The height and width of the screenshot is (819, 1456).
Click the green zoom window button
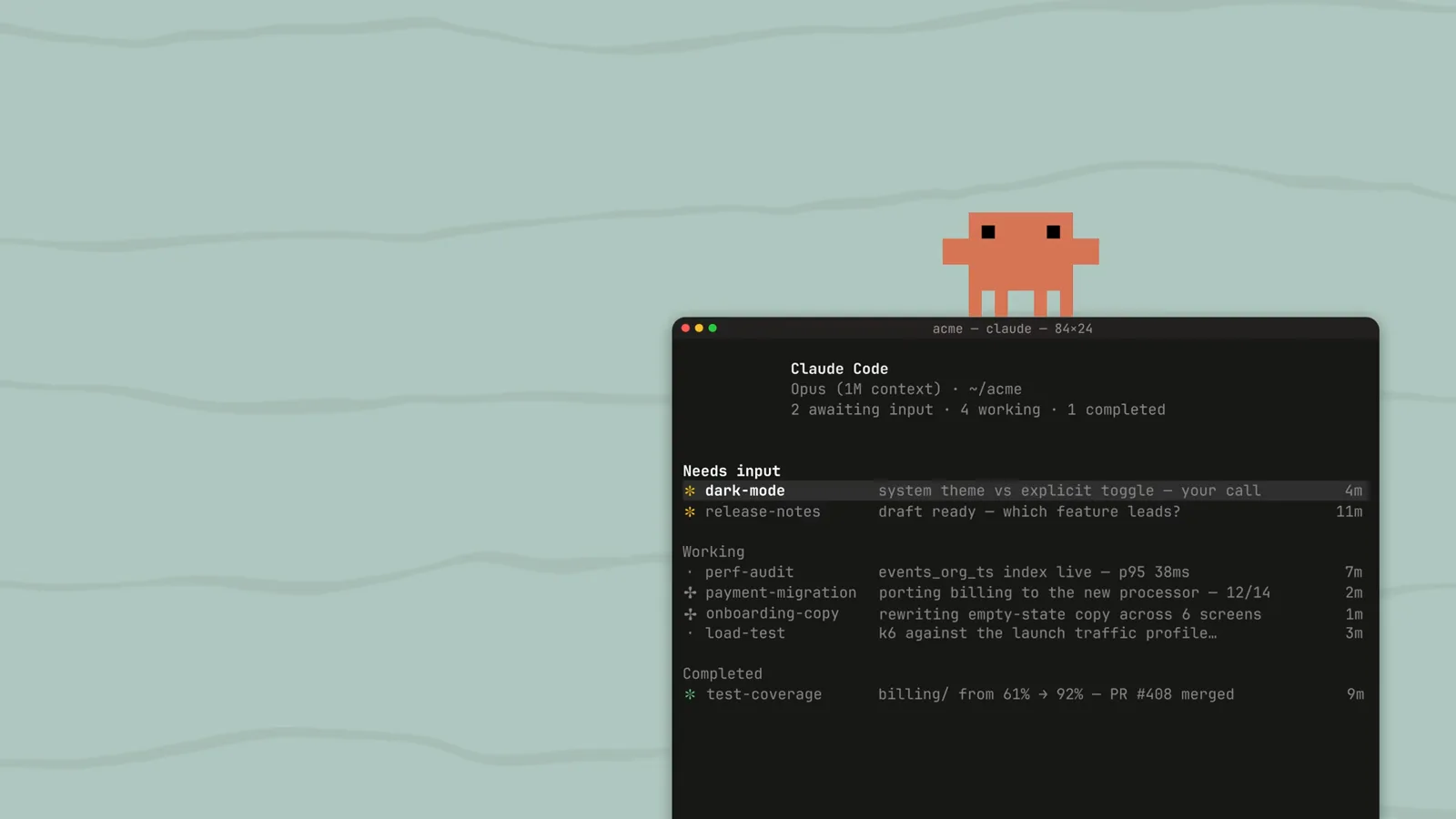coord(713,329)
